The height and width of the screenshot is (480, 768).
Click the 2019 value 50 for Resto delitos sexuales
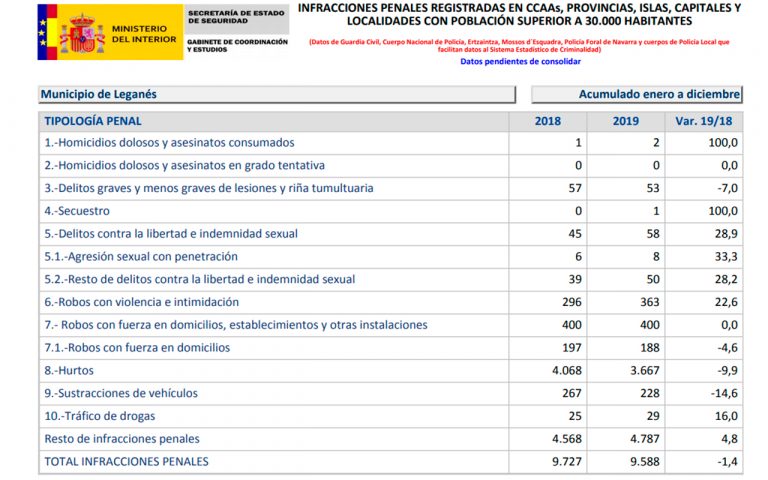653,279
